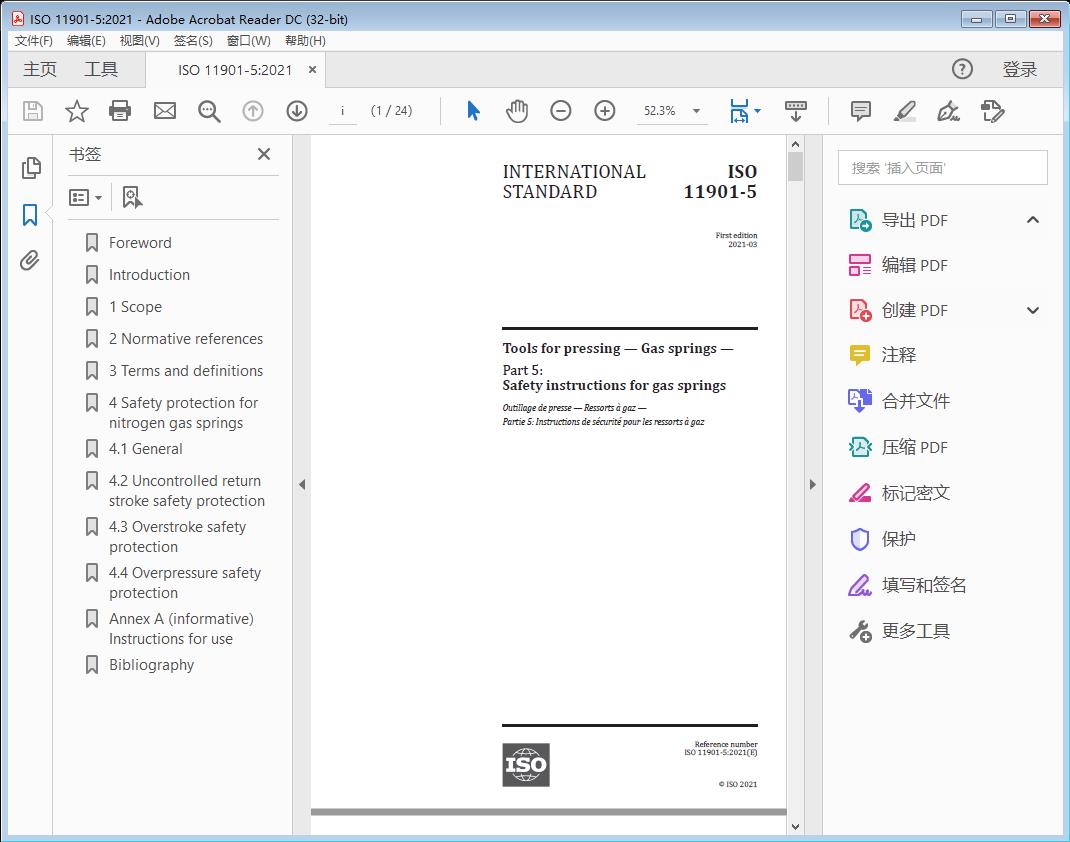Image resolution: width=1070 pixels, height=842 pixels.
Task: Open the zoom level 52.3% dropdown
Action: click(x=696, y=111)
